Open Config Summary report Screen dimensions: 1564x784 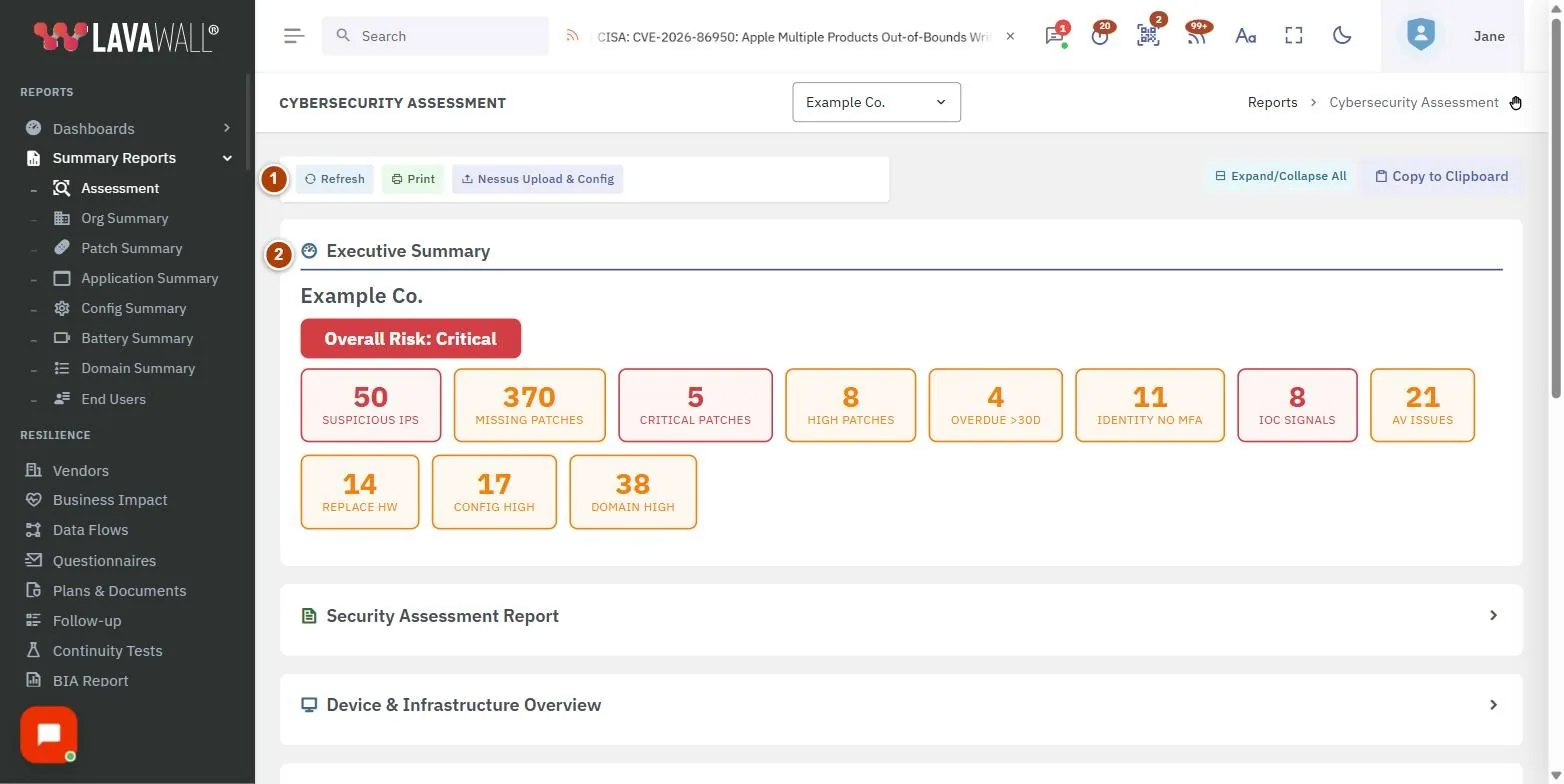(x=133, y=308)
